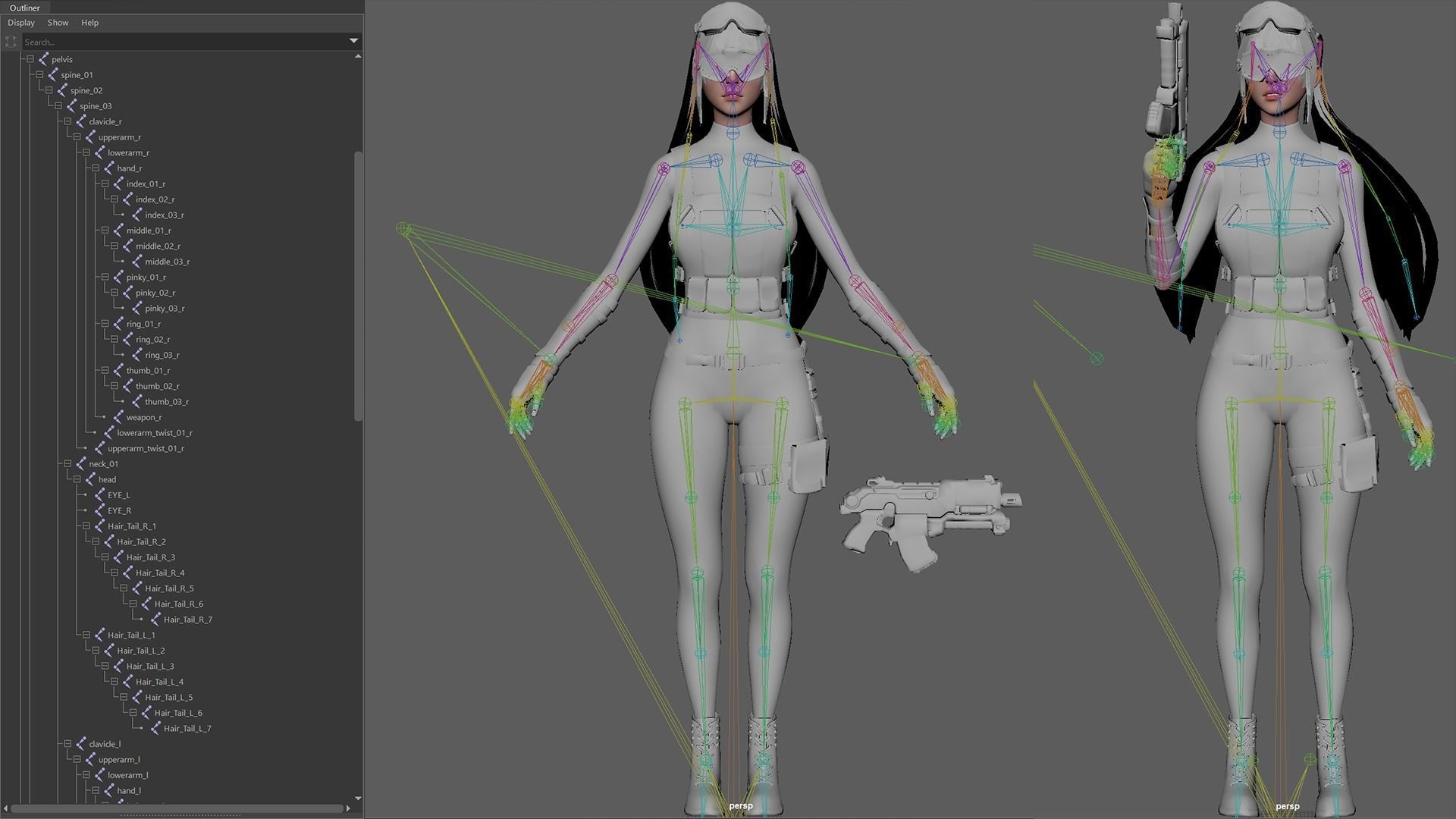Select the Hair_Tail_R_2 row
The width and height of the screenshot is (1456, 819).
point(141,541)
